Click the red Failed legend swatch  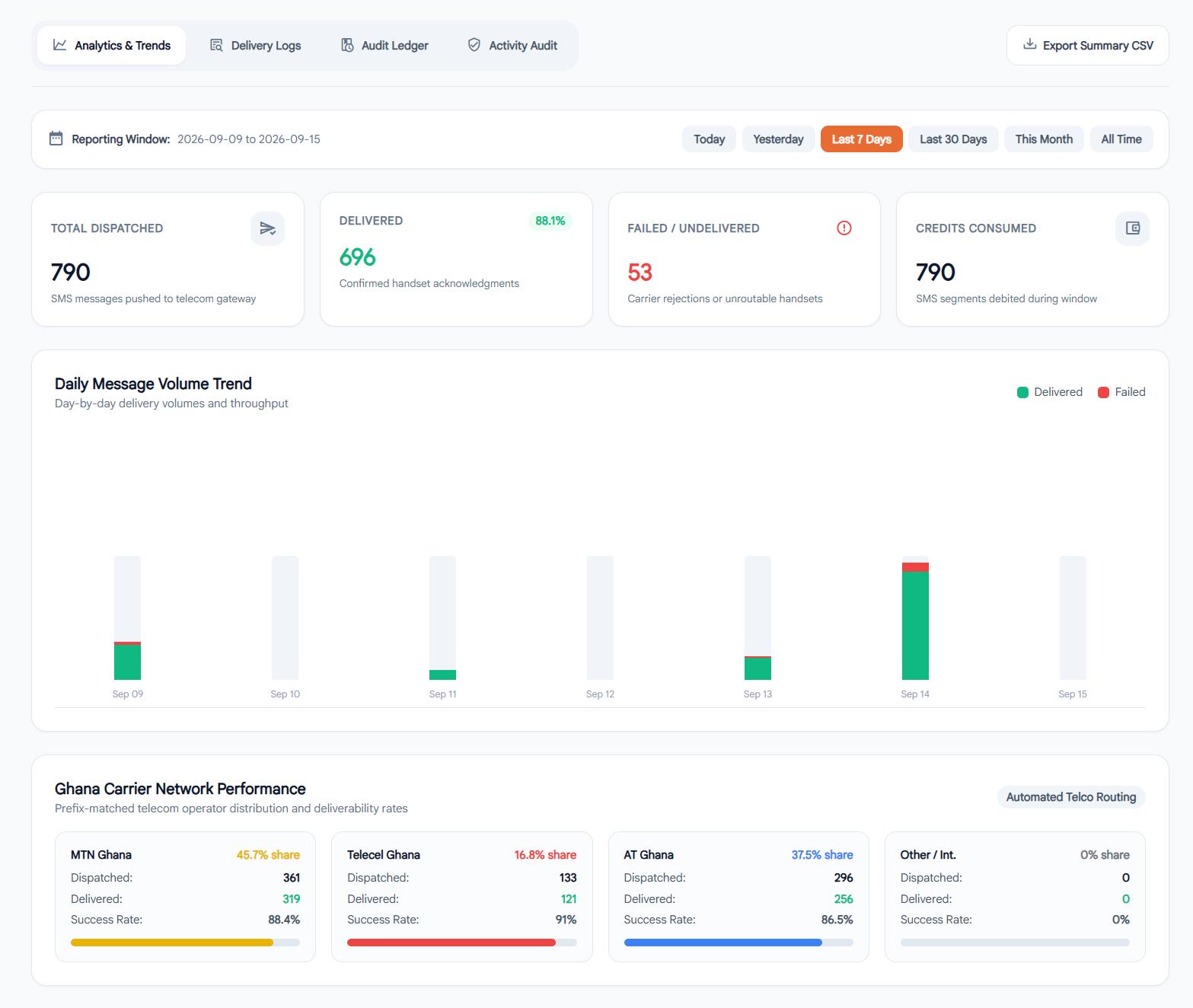[1103, 392]
